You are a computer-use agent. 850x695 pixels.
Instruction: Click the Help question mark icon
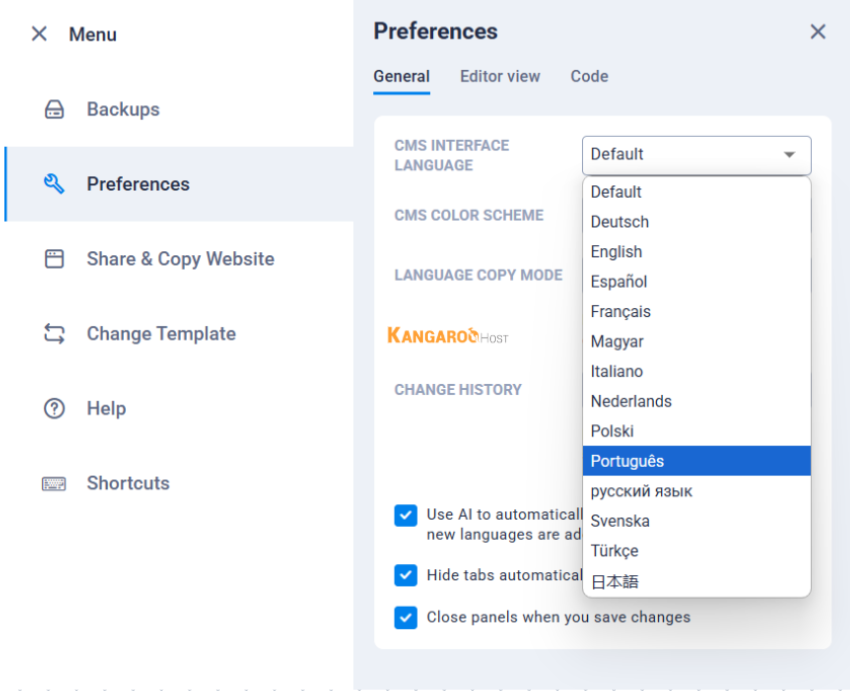coord(55,408)
